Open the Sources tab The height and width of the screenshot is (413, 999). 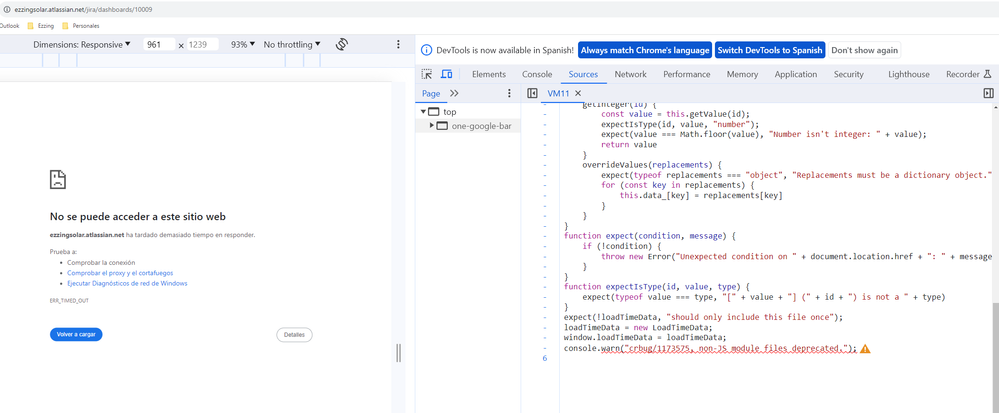pyautogui.click(x=583, y=74)
